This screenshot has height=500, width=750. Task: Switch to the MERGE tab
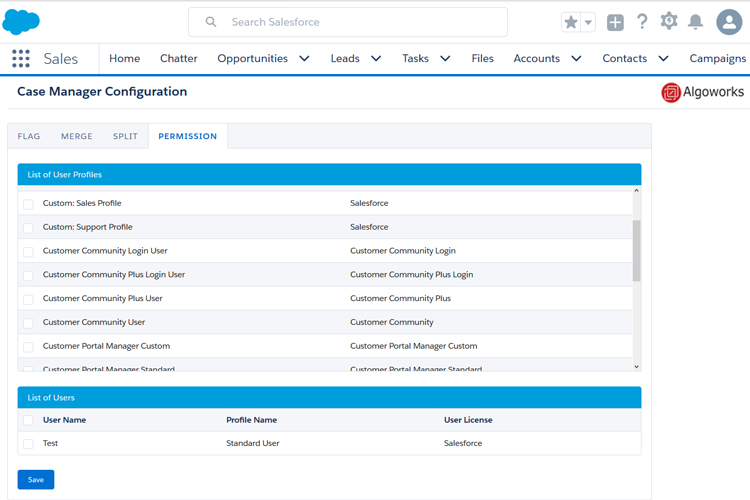76,136
